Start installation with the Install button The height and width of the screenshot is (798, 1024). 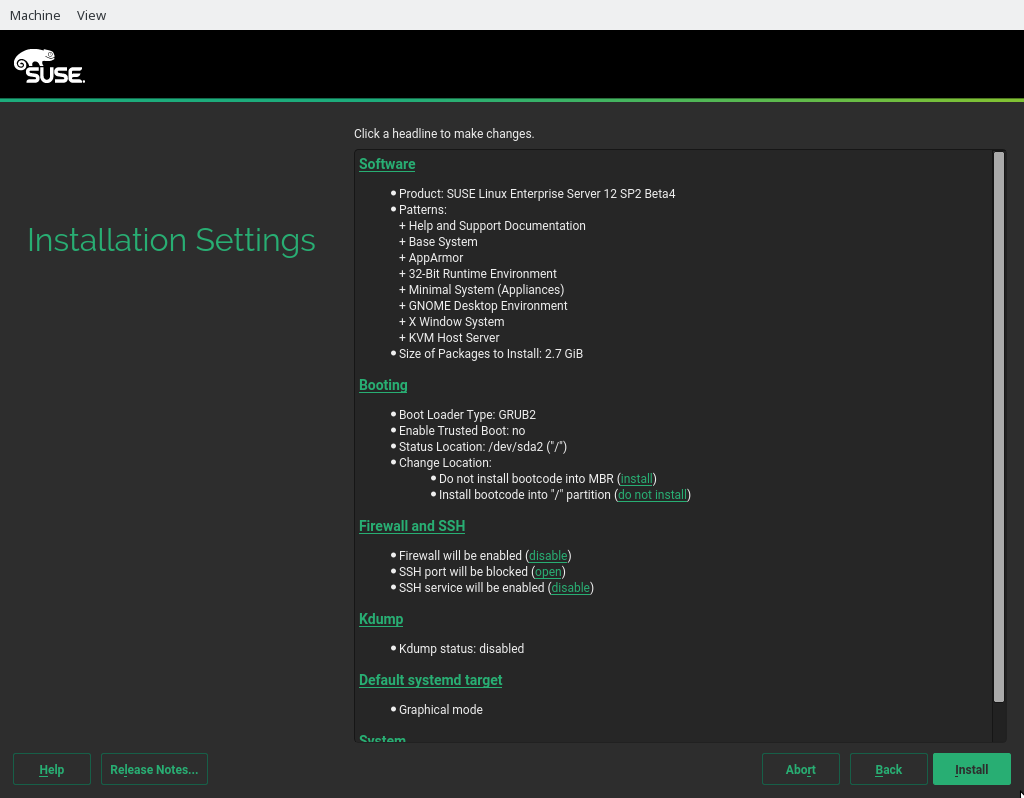(971, 769)
